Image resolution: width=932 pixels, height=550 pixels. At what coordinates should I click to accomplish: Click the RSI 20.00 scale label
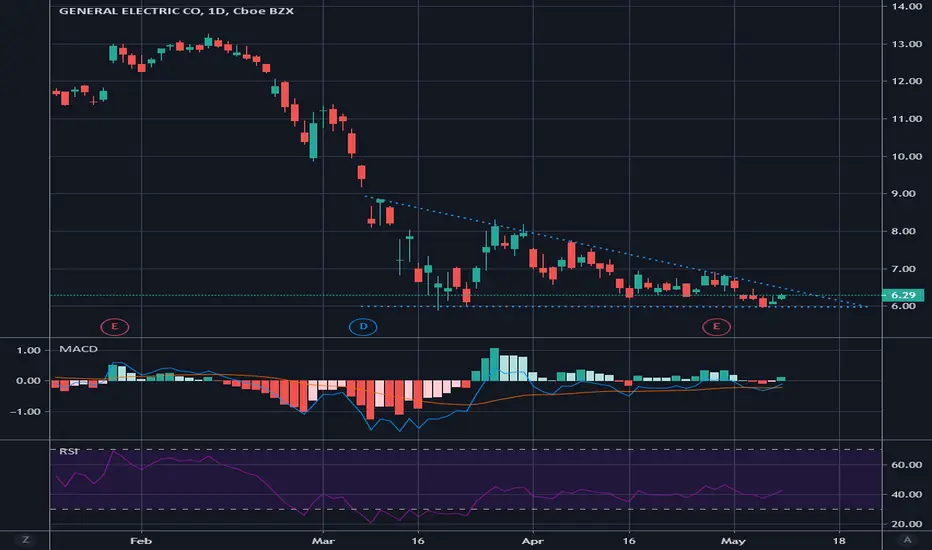click(906, 524)
